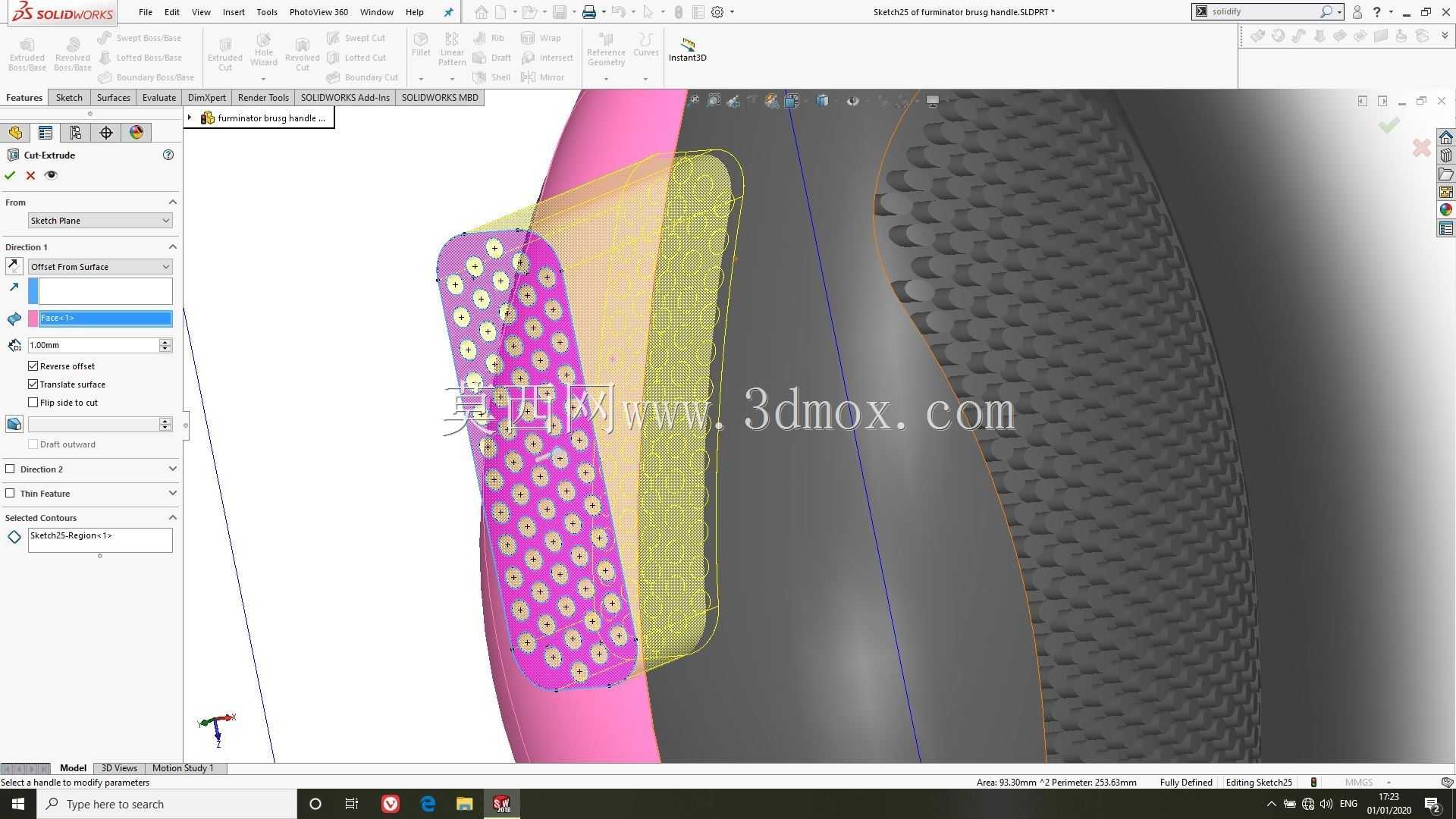This screenshot has width=1456, height=819.
Task: Expand the Direction 2 section chevron
Action: [x=172, y=469]
